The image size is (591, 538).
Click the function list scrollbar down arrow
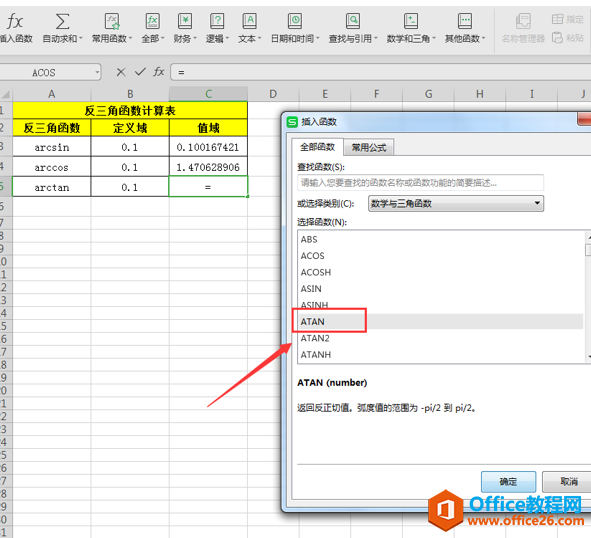[x=588, y=356]
